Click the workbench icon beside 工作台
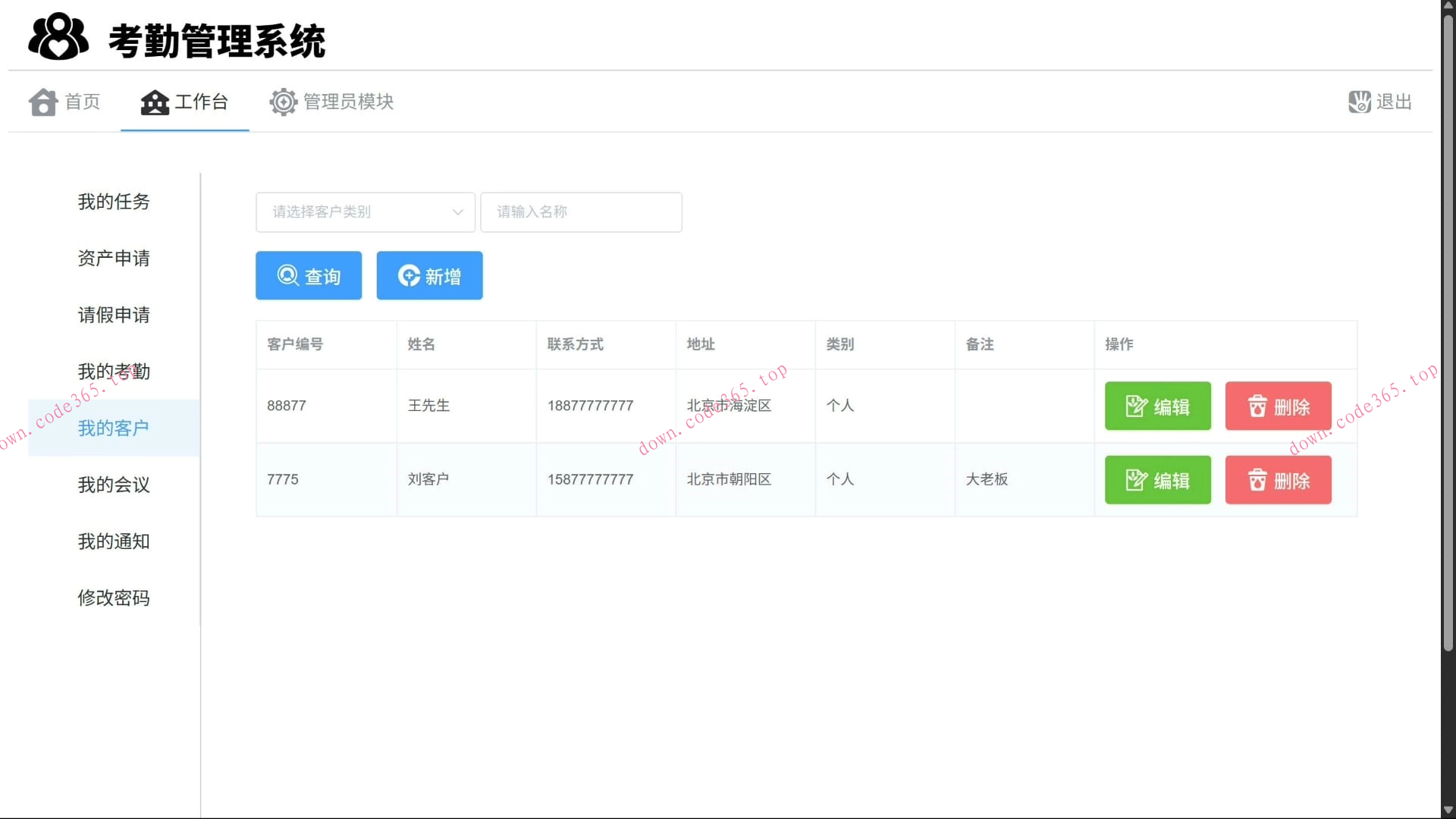 point(155,102)
